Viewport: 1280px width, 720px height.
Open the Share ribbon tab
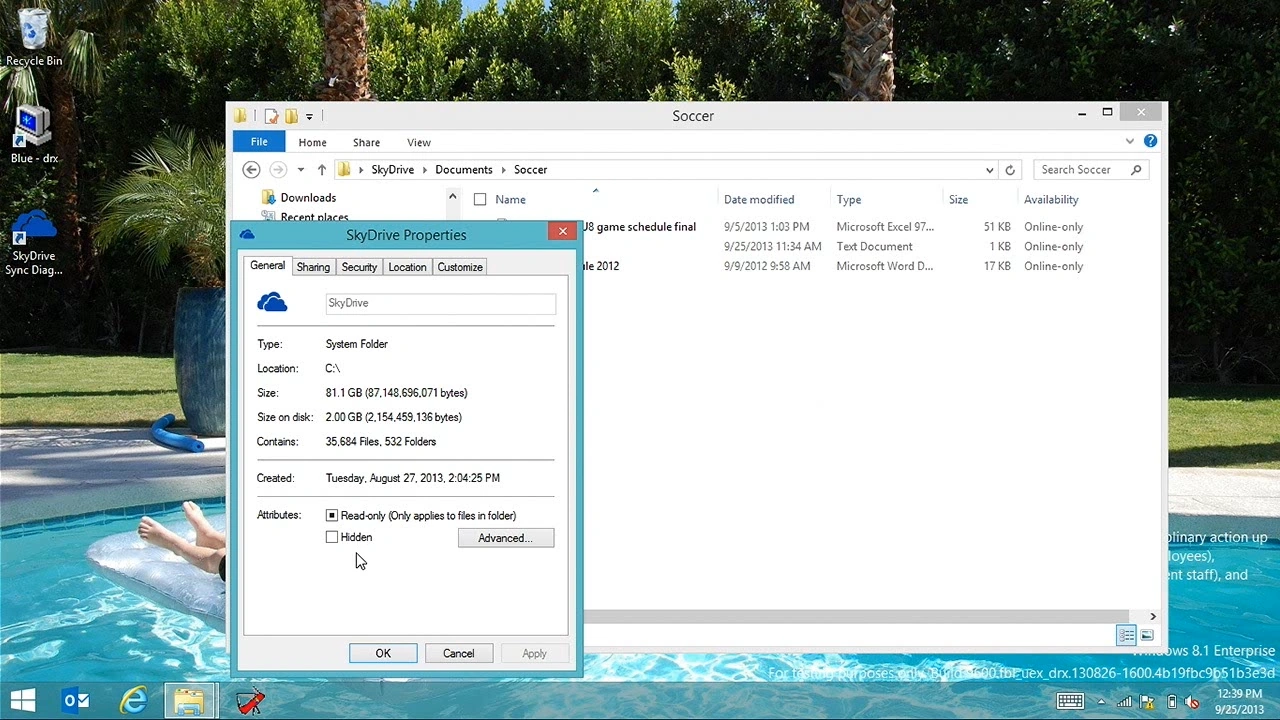point(366,142)
